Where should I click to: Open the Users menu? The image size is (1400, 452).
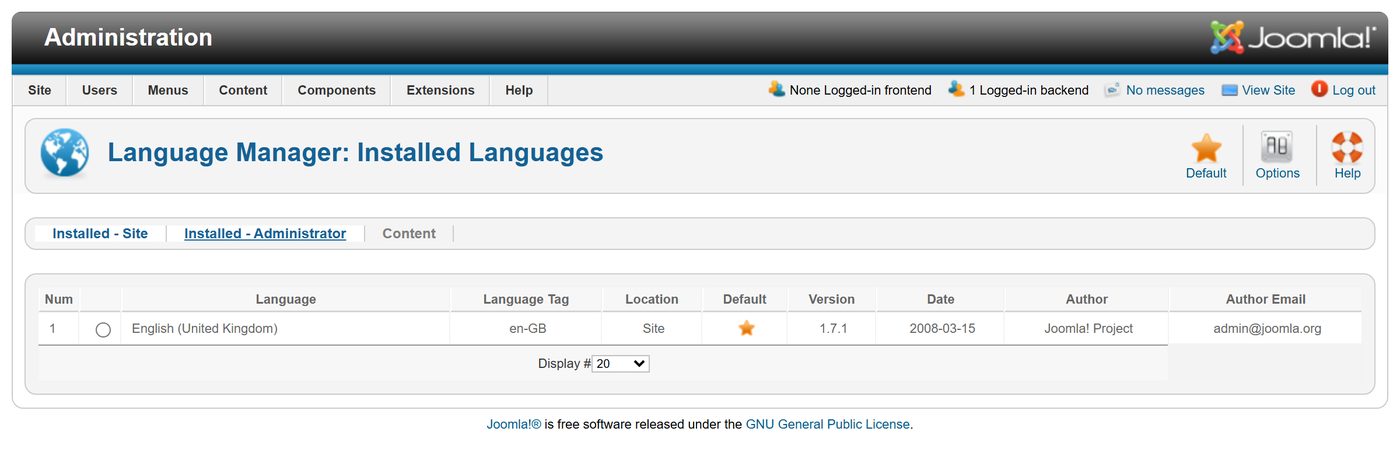point(100,90)
